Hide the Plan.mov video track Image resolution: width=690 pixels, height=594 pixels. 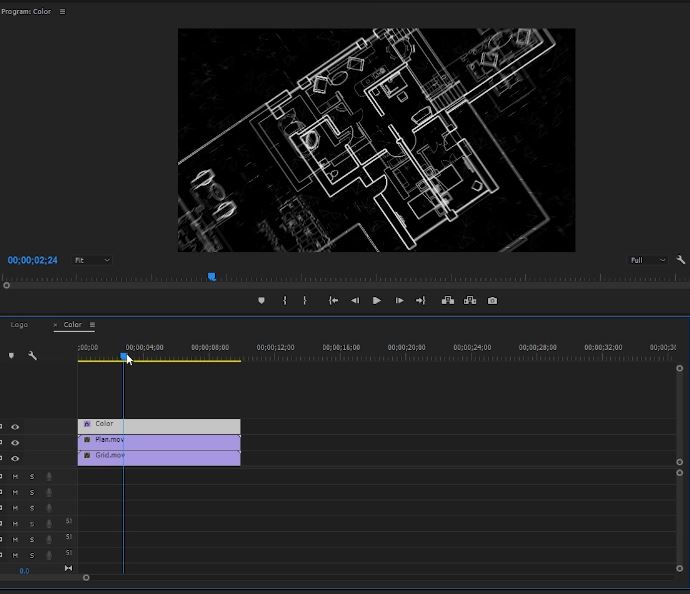tap(15, 443)
